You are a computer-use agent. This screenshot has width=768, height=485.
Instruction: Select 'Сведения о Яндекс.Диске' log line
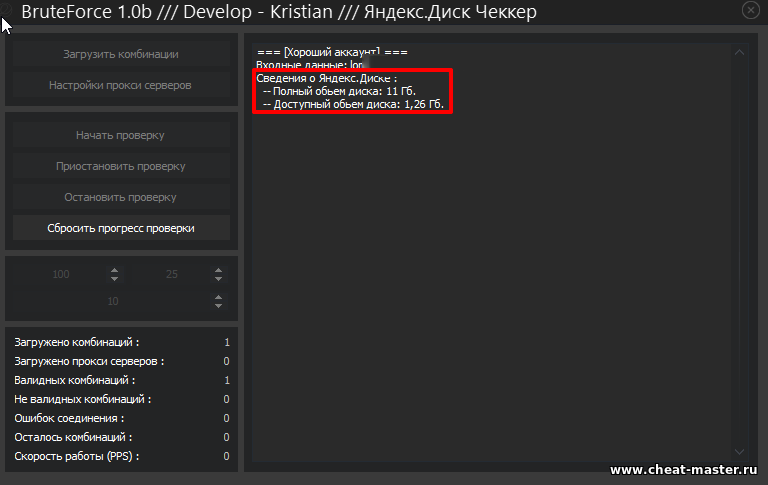[327, 78]
